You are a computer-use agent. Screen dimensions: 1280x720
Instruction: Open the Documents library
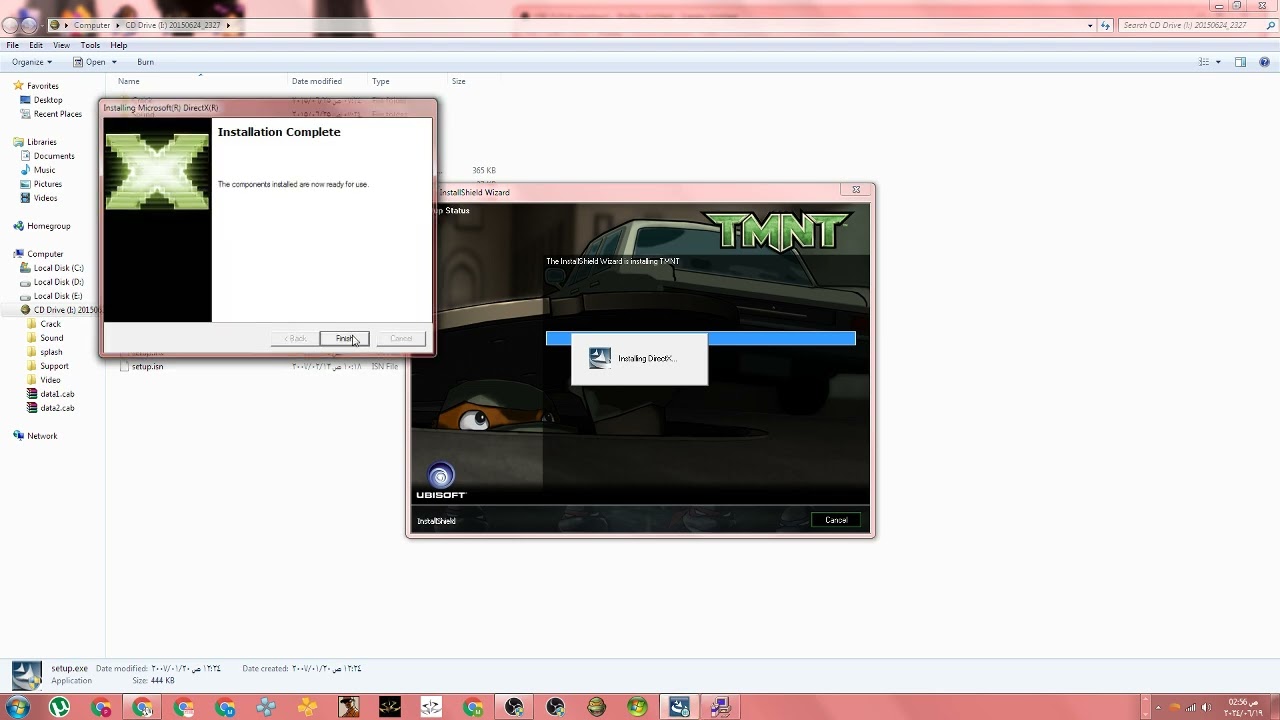(54, 156)
